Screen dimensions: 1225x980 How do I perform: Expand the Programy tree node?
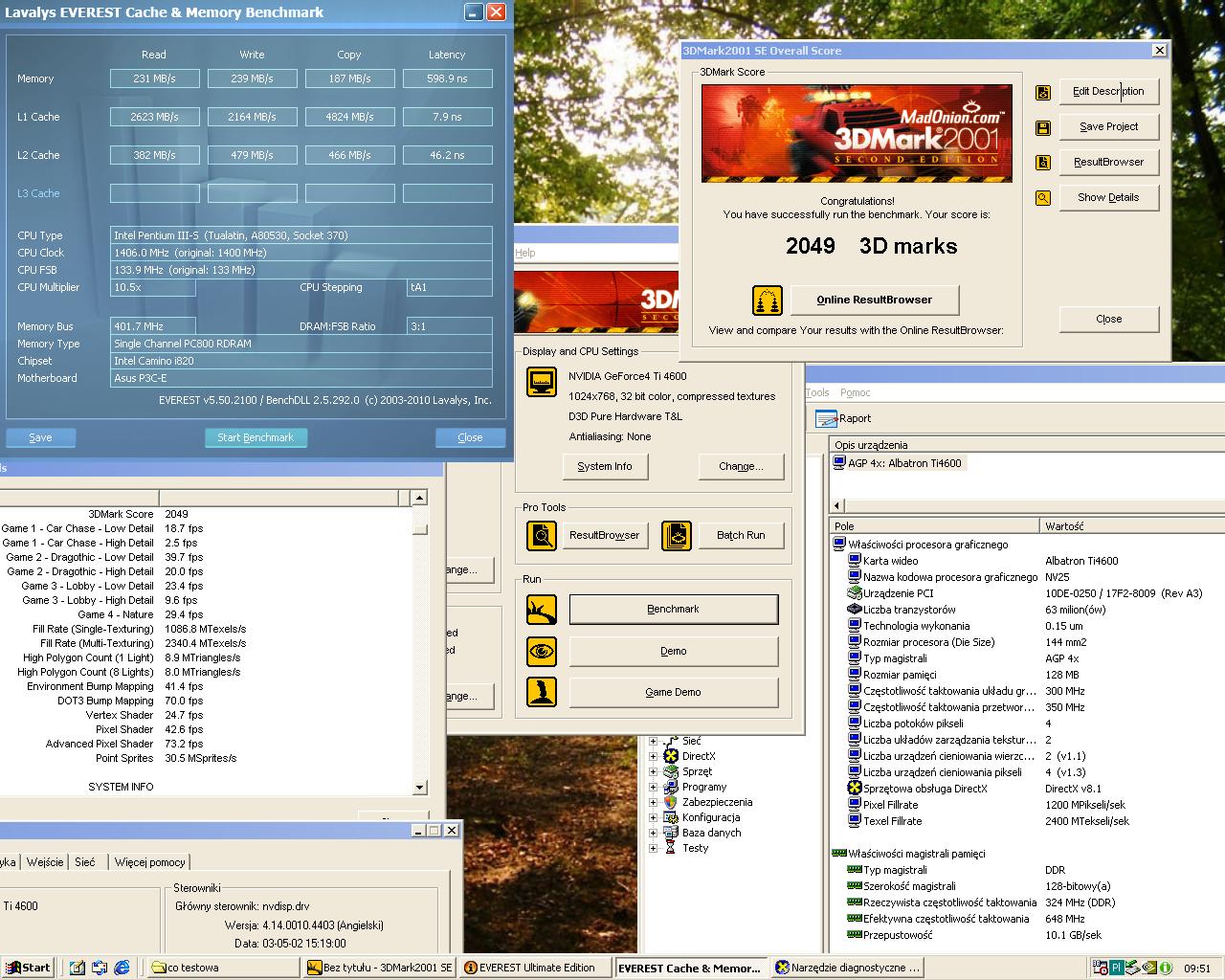pyautogui.click(x=654, y=787)
